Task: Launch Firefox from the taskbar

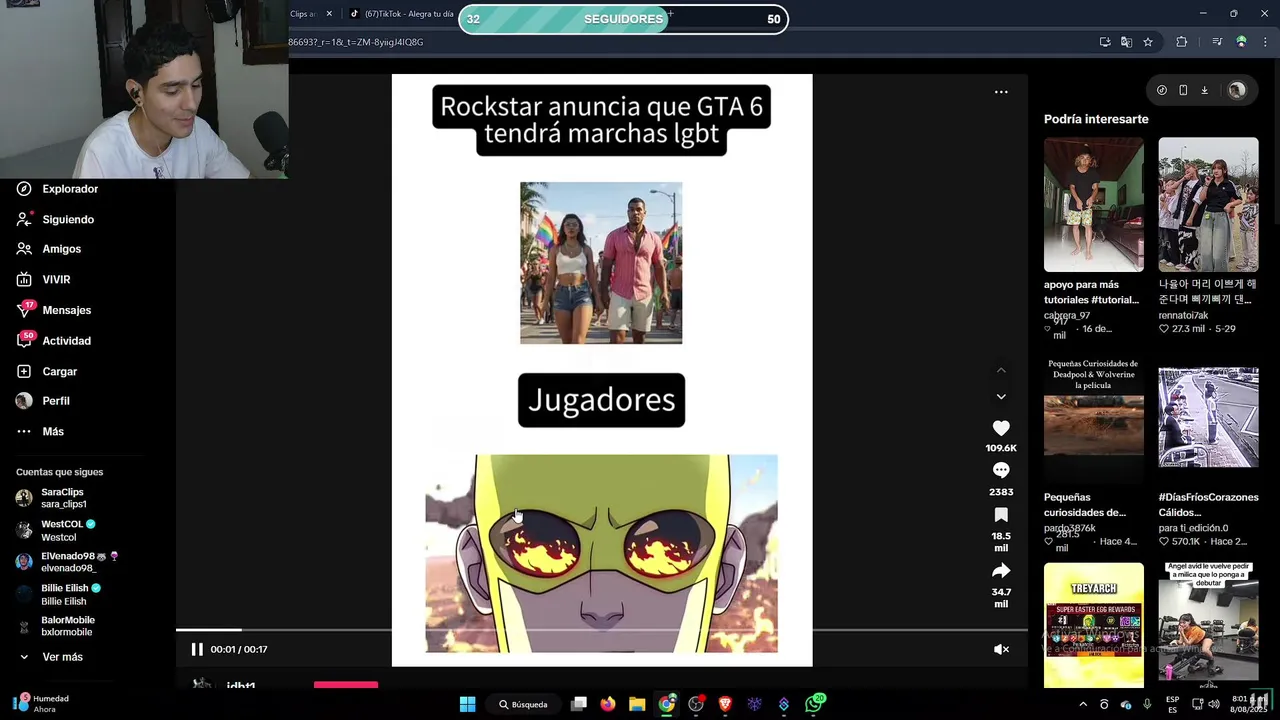Action: coord(608,704)
